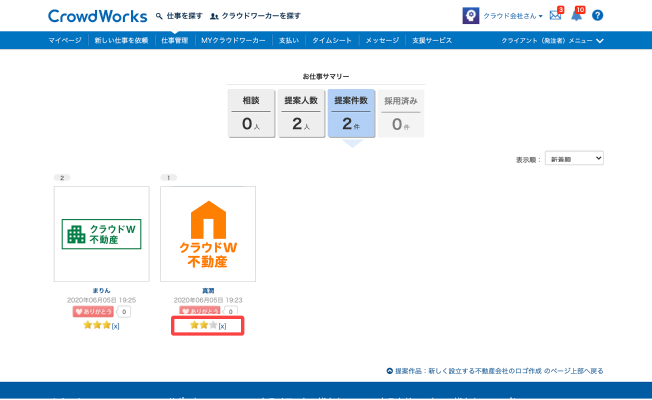Click the 新しい仕事を依頼 nav button

click(x=121, y=40)
